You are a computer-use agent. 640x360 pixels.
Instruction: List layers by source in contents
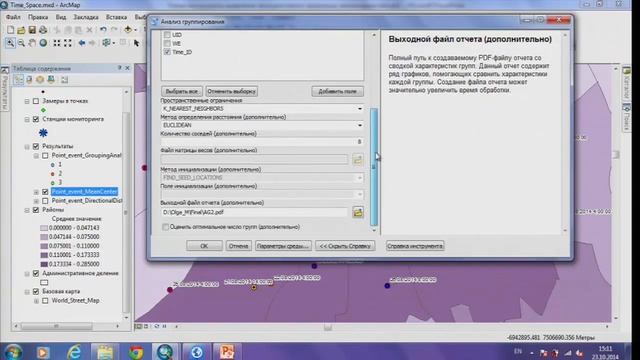click(x=29, y=80)
